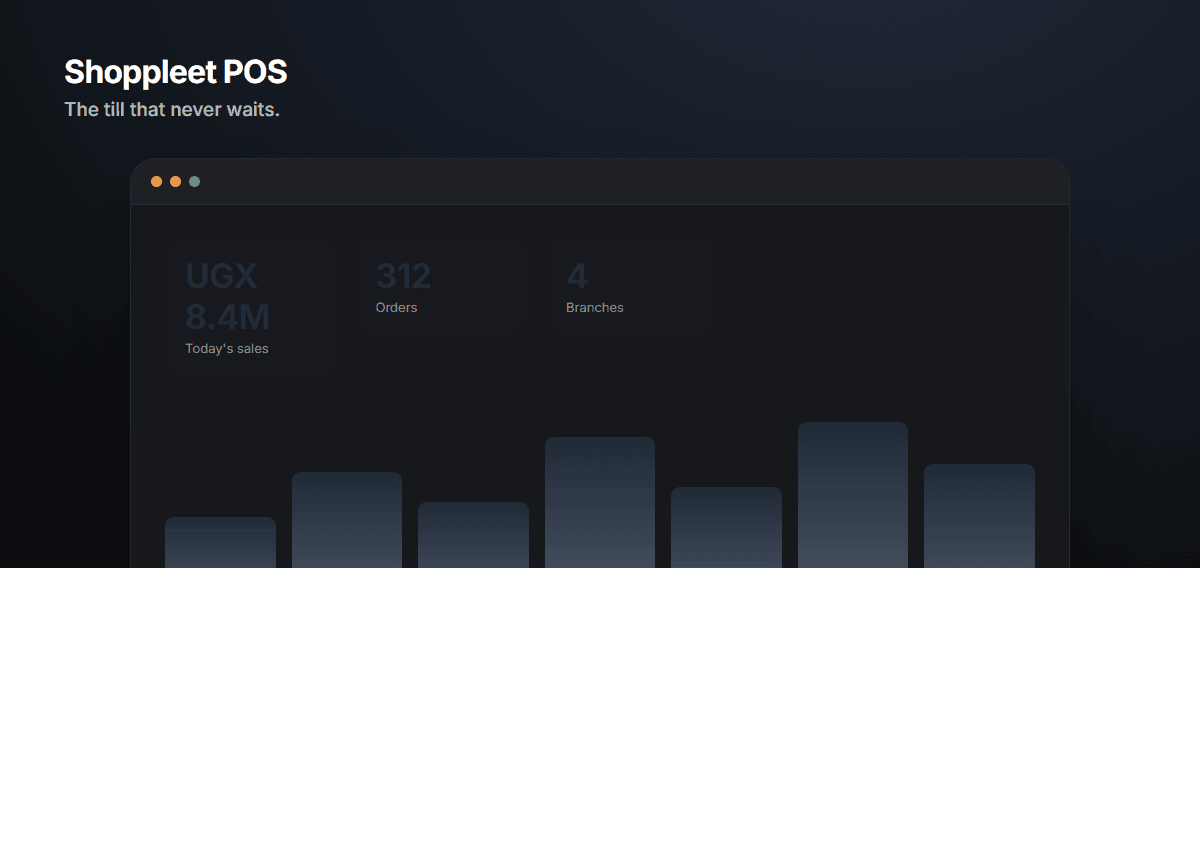The image size is (1200, 860).
Task: Select the "Orders" label
Action: pyautogui.click(x=397, y=308)
